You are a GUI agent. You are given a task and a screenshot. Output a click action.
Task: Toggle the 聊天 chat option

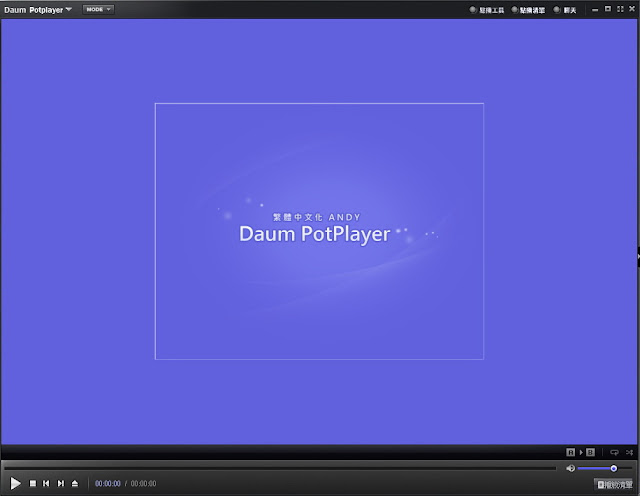click(565, 10)
